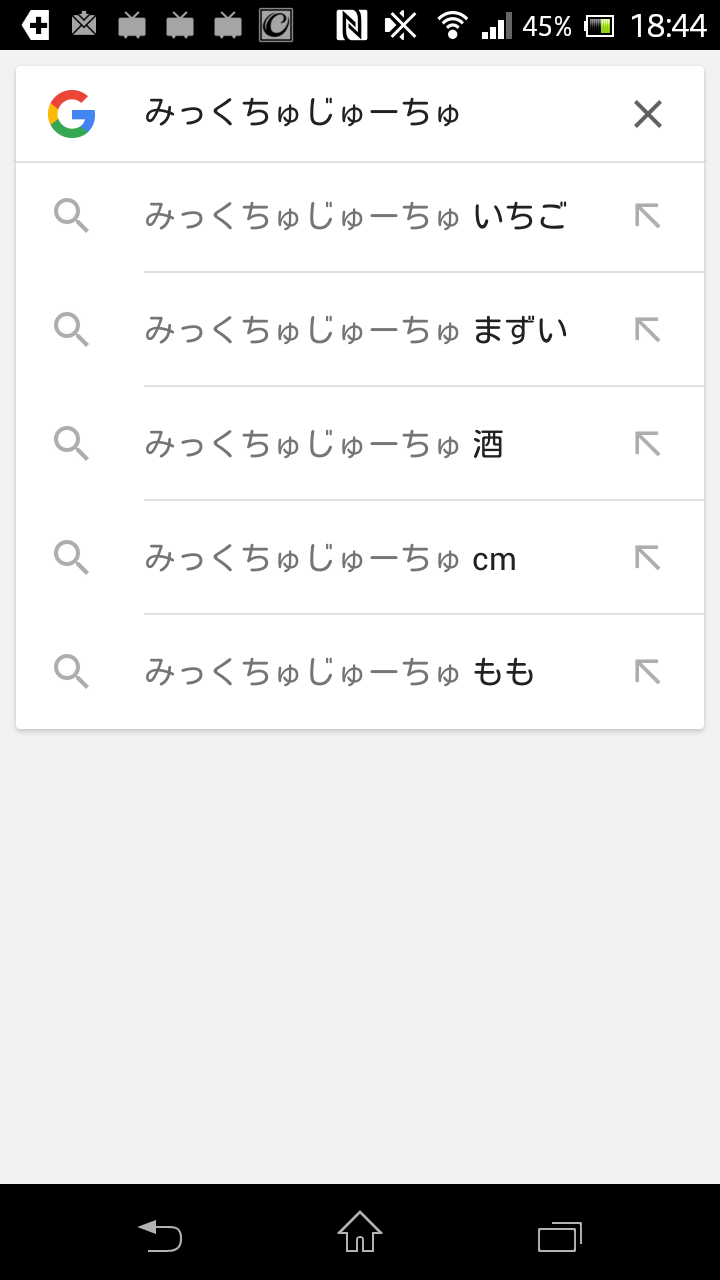Select suggestion みっくちゅじゅーちゅ まずい
This screenshot has height=1280, width=720.
(x=356, y=330)
